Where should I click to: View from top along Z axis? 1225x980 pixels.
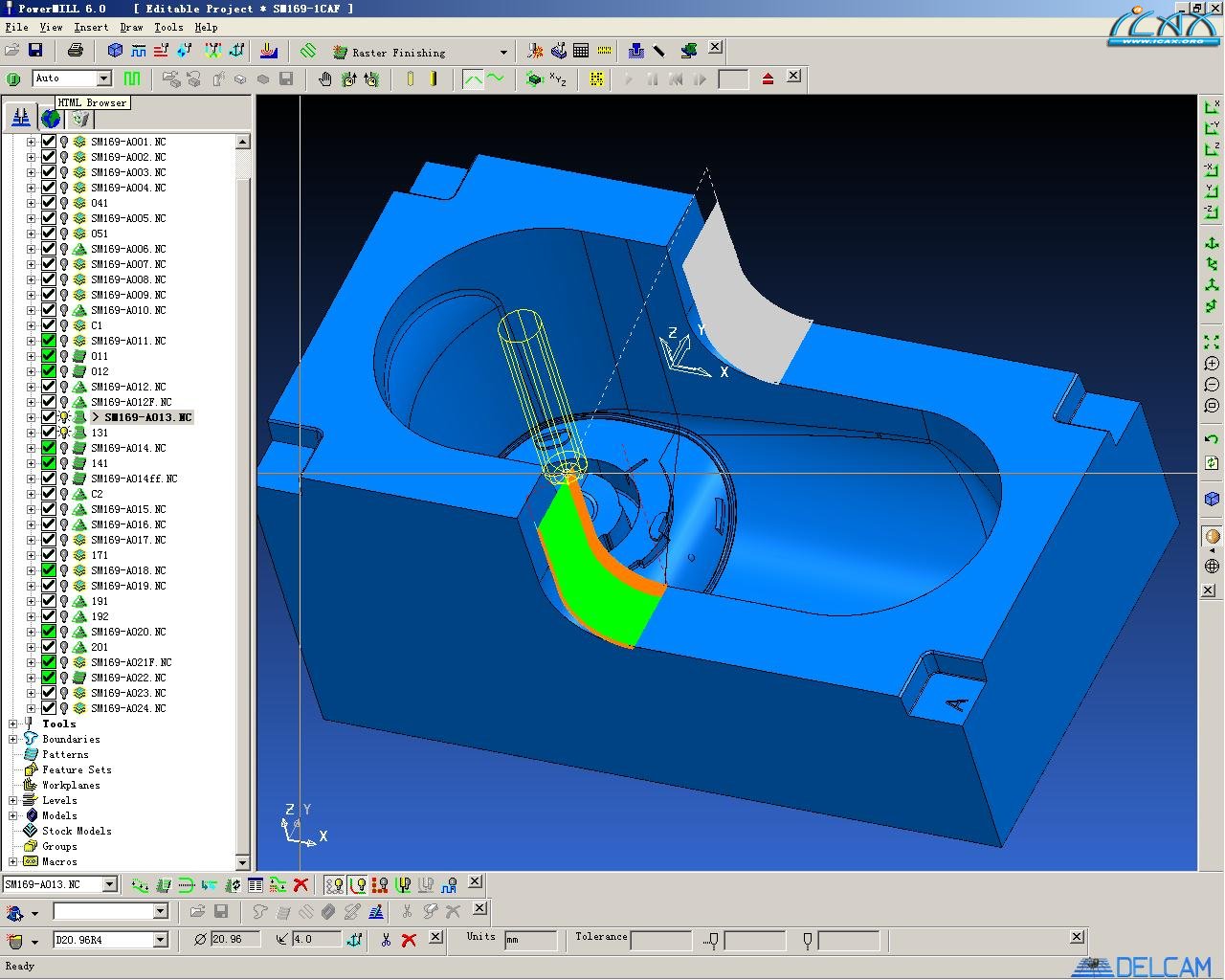pos(1212,148)
